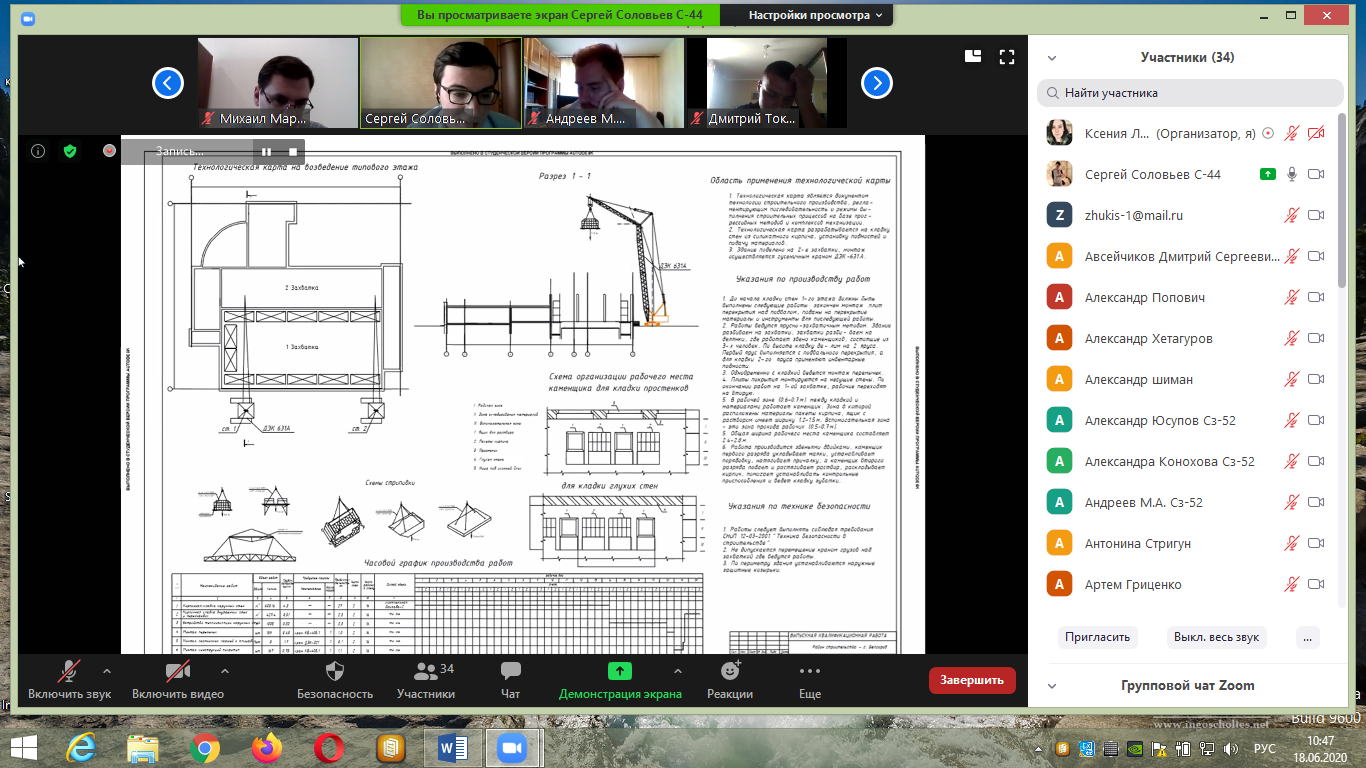Select Михаил Мар... video thumbnail

coord(278,83)
